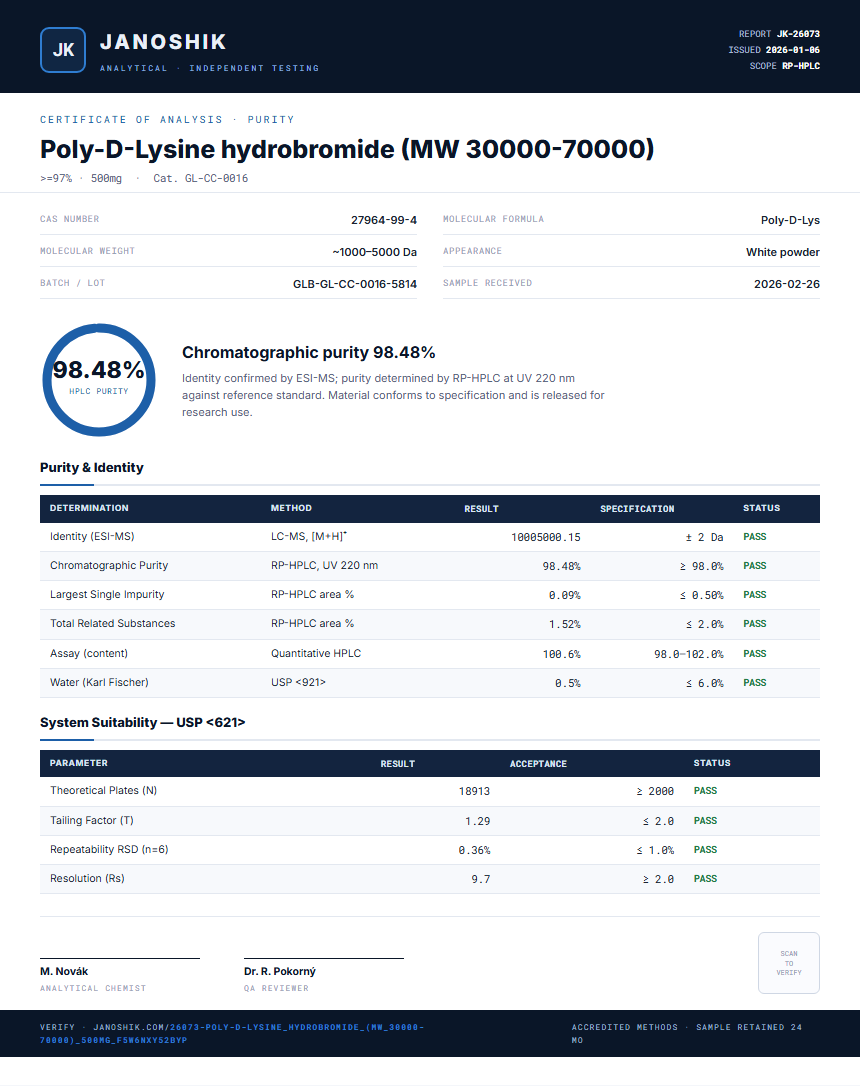Viewport: 860px width, 1086px height.
Task: Open the janoshik.com verification link in footer
Action: click(232, 1033)
